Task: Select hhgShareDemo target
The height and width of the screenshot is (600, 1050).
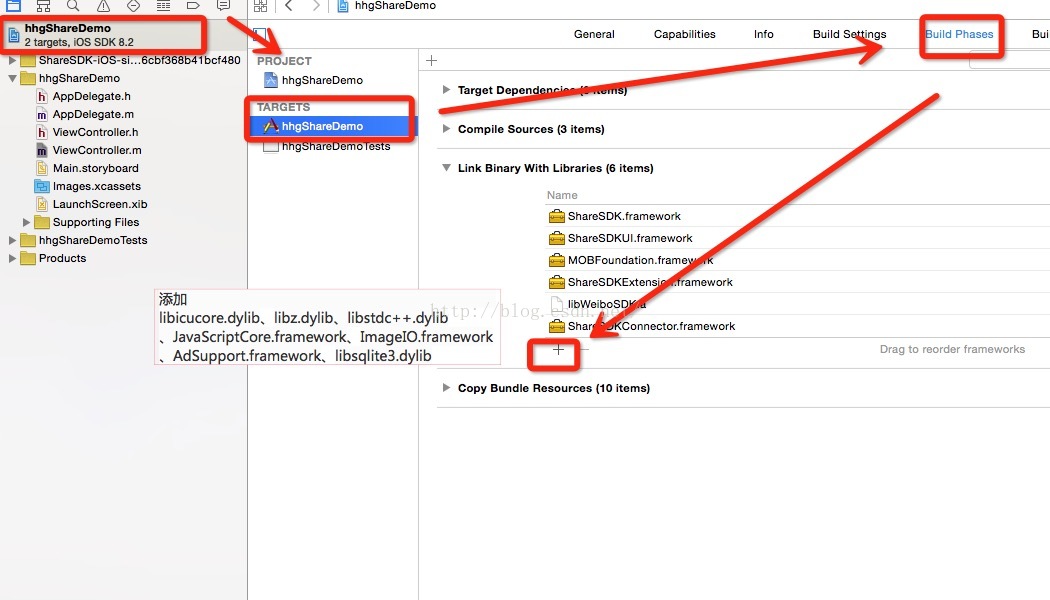Action: pos(333,126)
